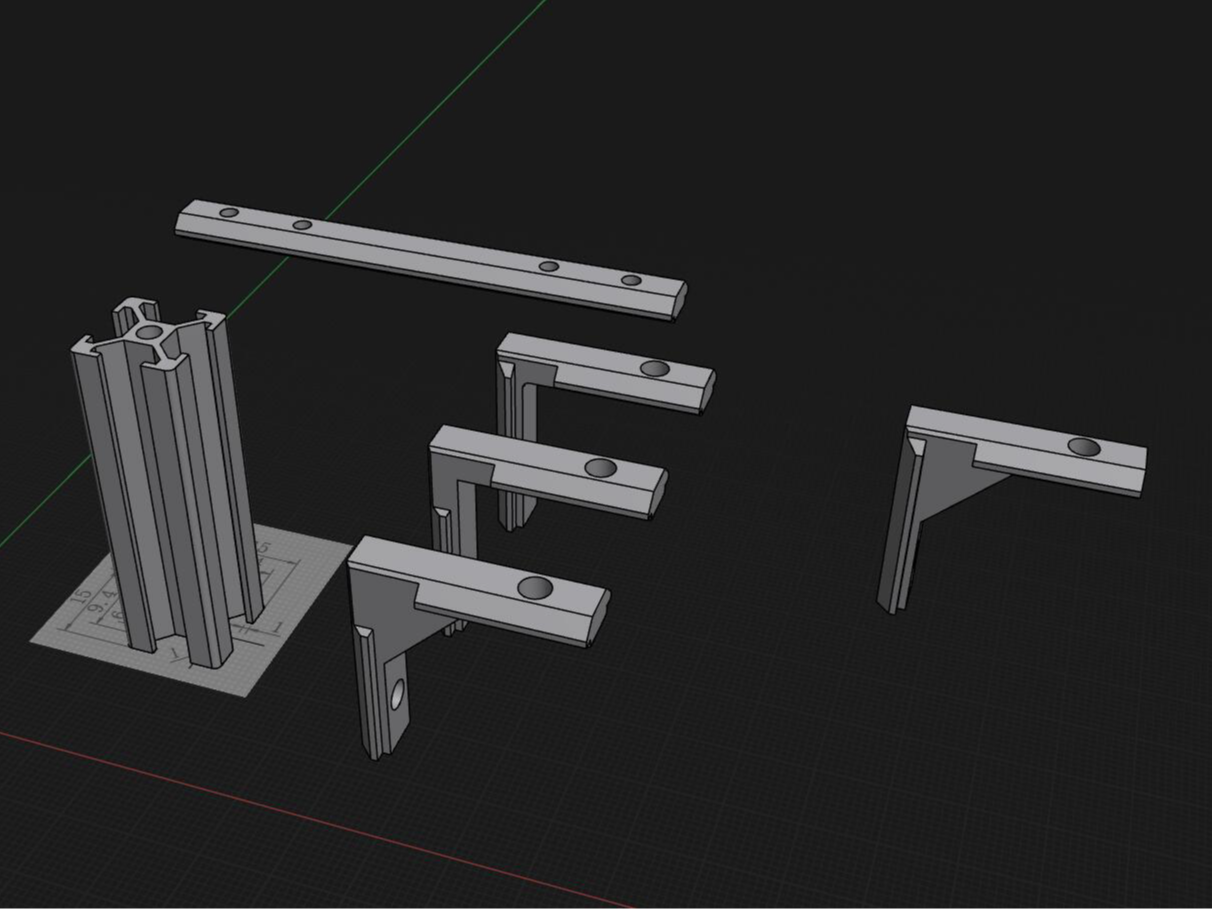The image size is (1212, 909).
Task: Click the side hole in the front bracket's vertical leg
Action: [397, 693]
